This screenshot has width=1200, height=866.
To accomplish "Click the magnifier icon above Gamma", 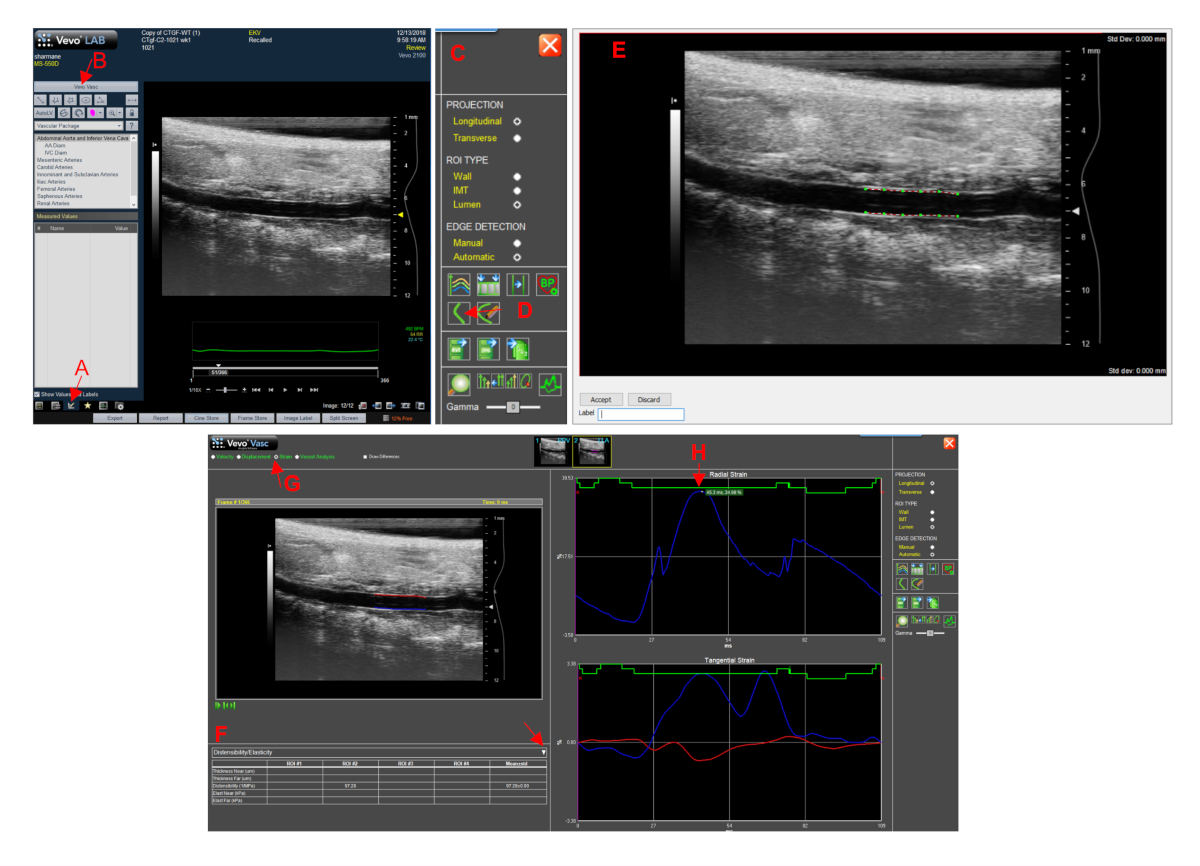I will pyautogui.click(x=460, y=381).
